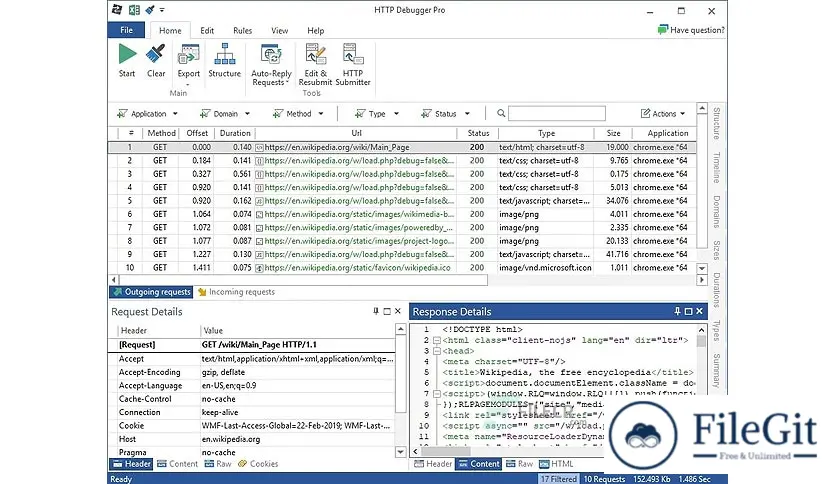Open the Help ribbon tab
Screen dimensions: 836x484
pos(315,30)
